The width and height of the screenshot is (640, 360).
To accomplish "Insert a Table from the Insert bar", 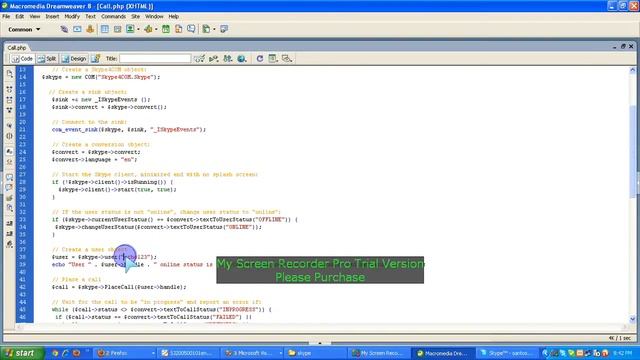I will (104, 29).
